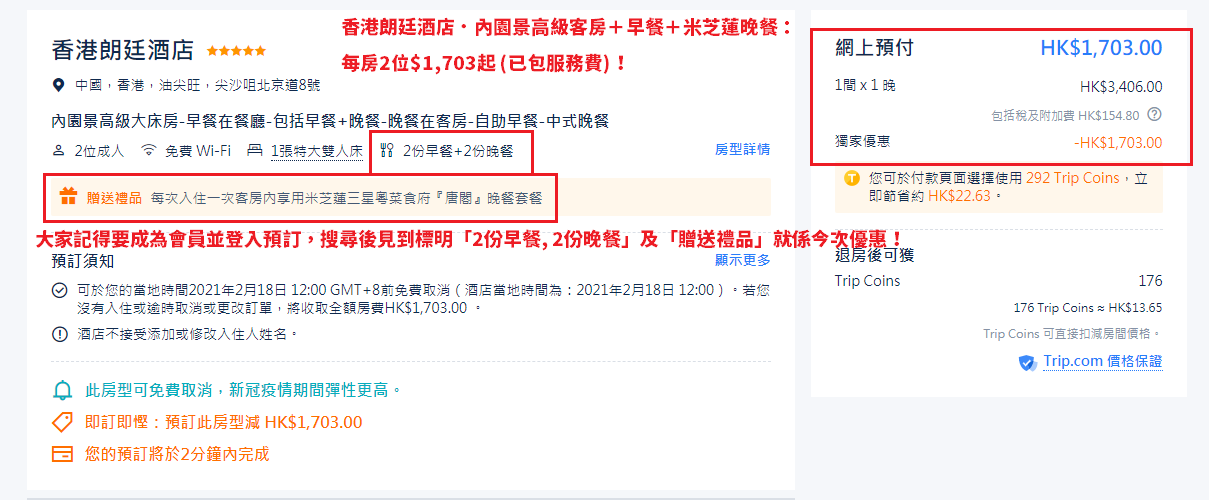This screenshot has width=1209, height=500.
Task: Click the 1張特大雙人床 underlined bed link
Action: click(317, 151)
